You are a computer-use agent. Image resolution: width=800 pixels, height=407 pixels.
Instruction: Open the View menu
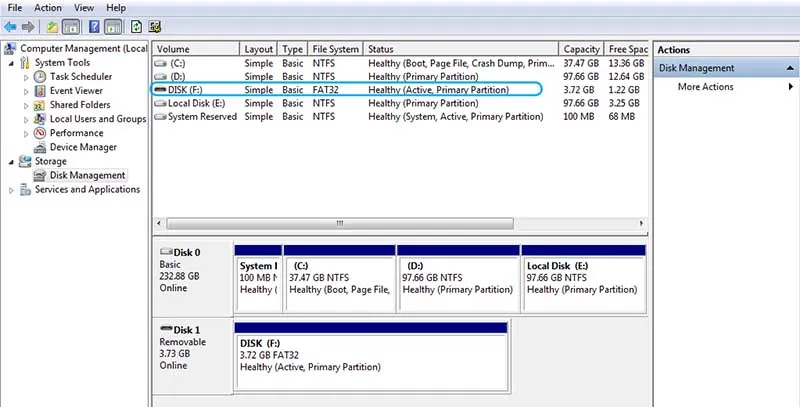click(84, 8)
